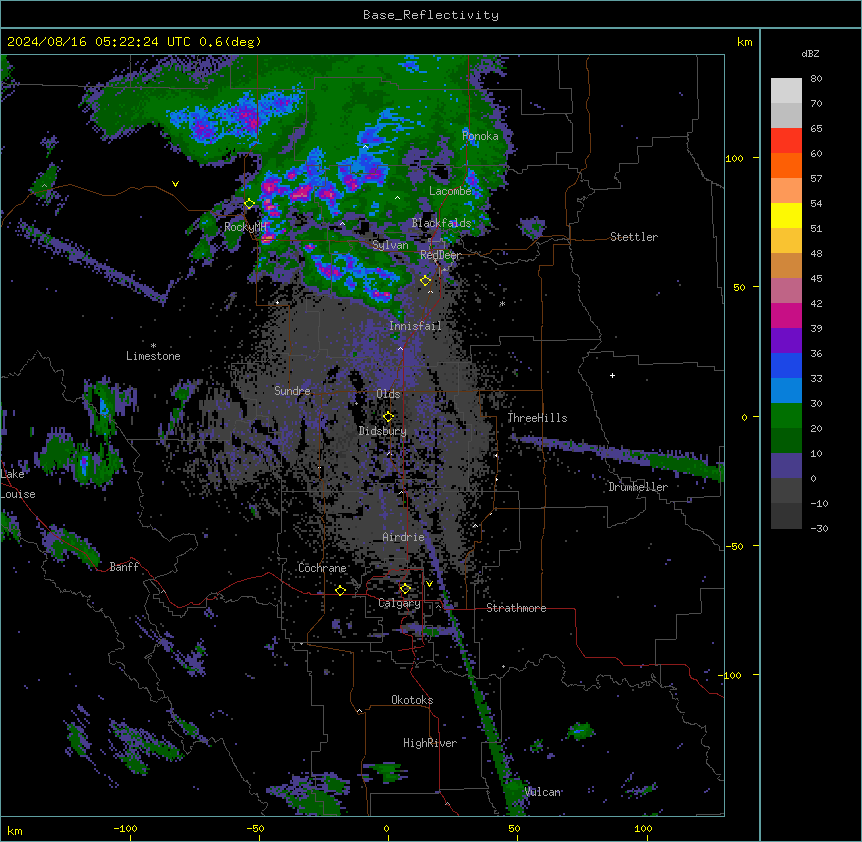Click the Sylvan town label
Image resolution: width=862 pixels, height=842 pixels.
(390, 245)
